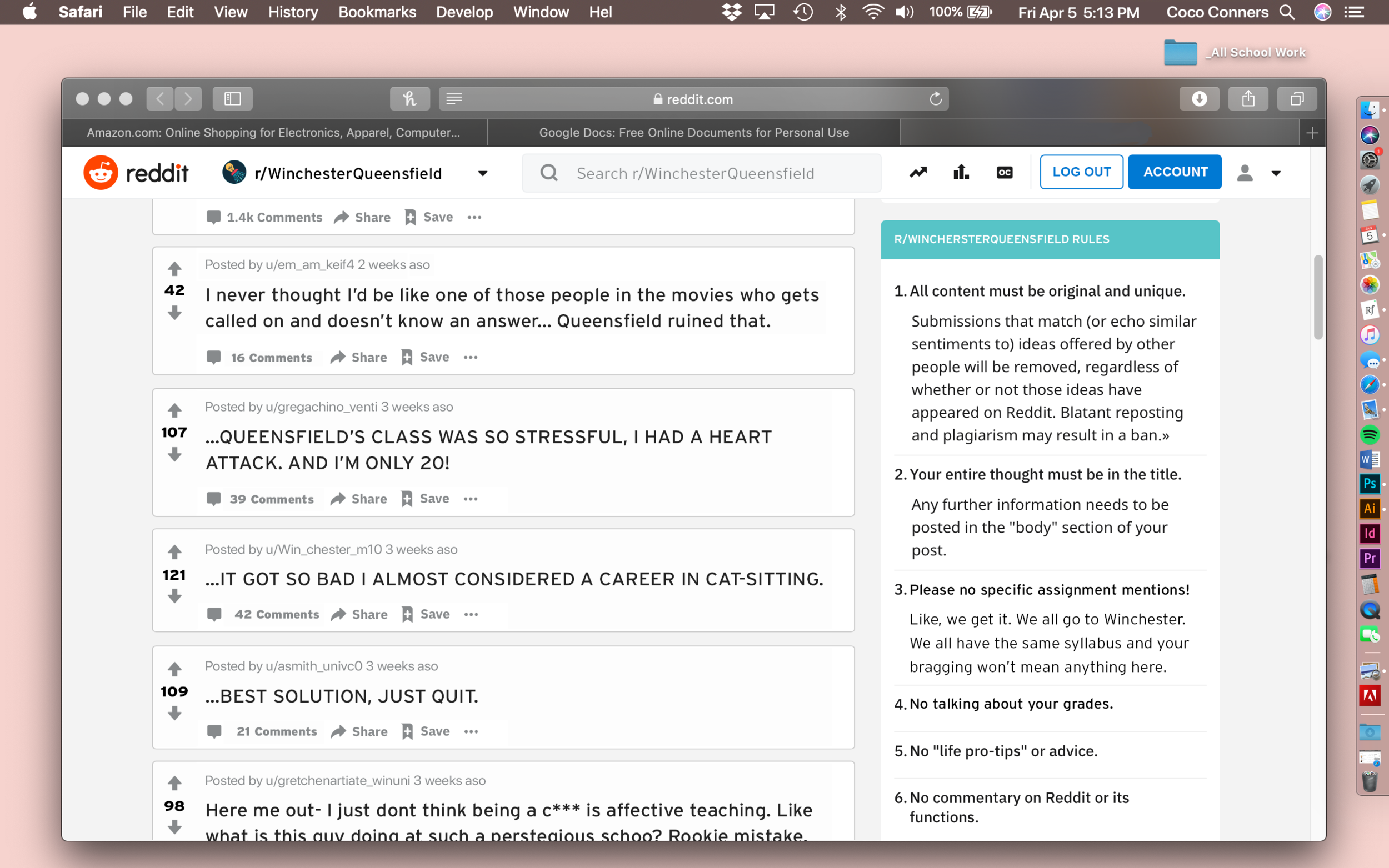This screenshot has height=868, width=1389.
Task: Show all tabs overview in Safari
Action: click(x=1297, y=99)
